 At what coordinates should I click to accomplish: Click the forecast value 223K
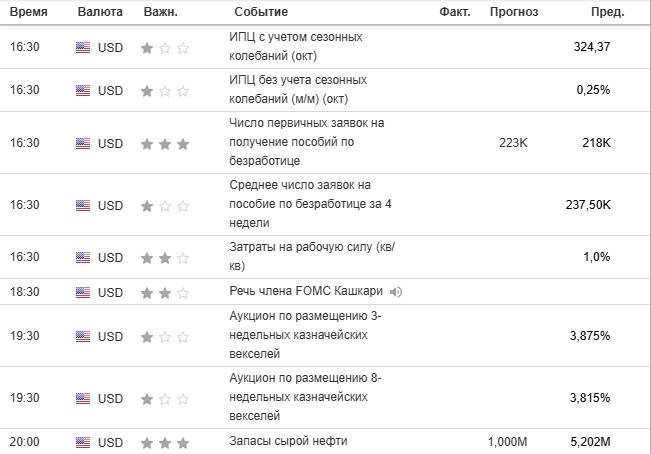512,143
